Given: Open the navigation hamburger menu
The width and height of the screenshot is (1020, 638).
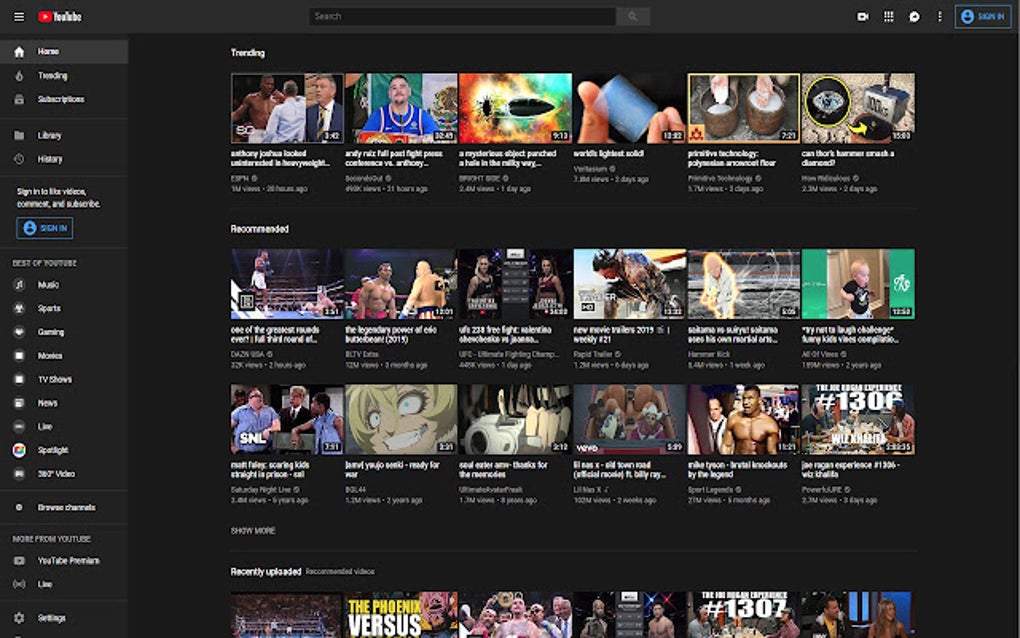Looking at the screenshot, I should coord(18,16).
